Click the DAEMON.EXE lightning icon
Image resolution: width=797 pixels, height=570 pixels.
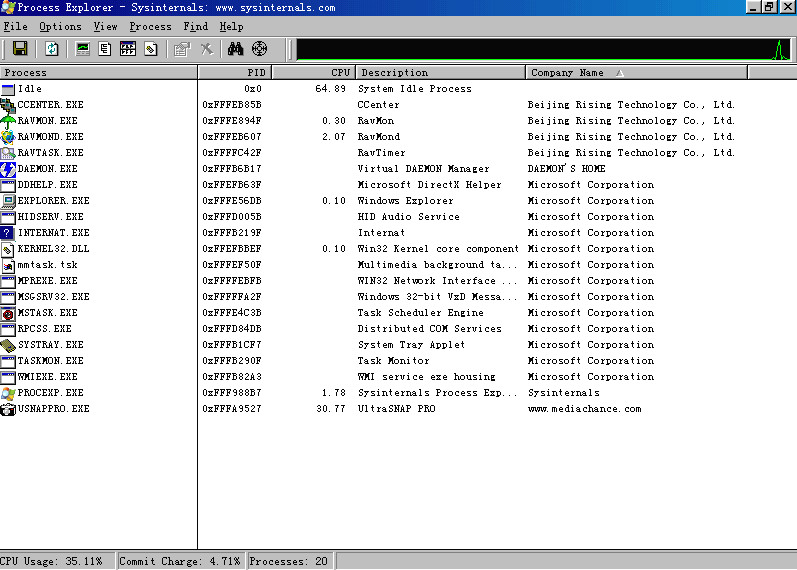[x=8, y=169]
